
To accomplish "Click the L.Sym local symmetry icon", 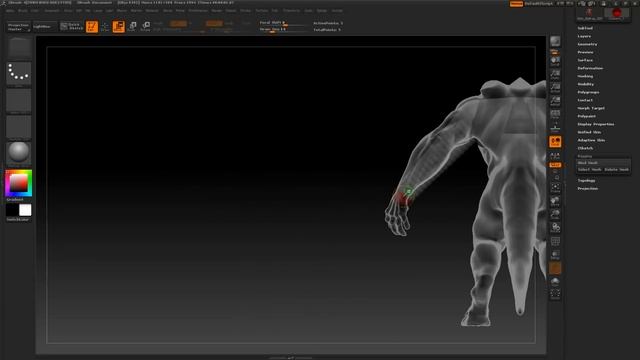I will (x=555, y=156).
